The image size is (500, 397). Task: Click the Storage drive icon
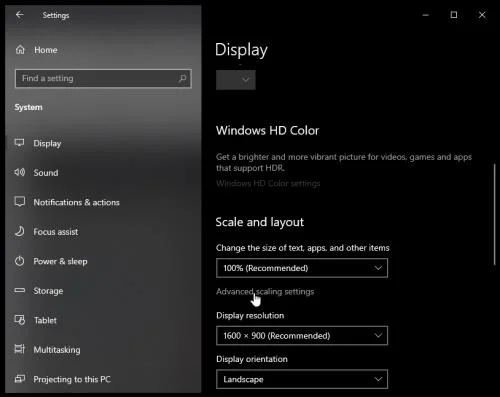point(20,290)
